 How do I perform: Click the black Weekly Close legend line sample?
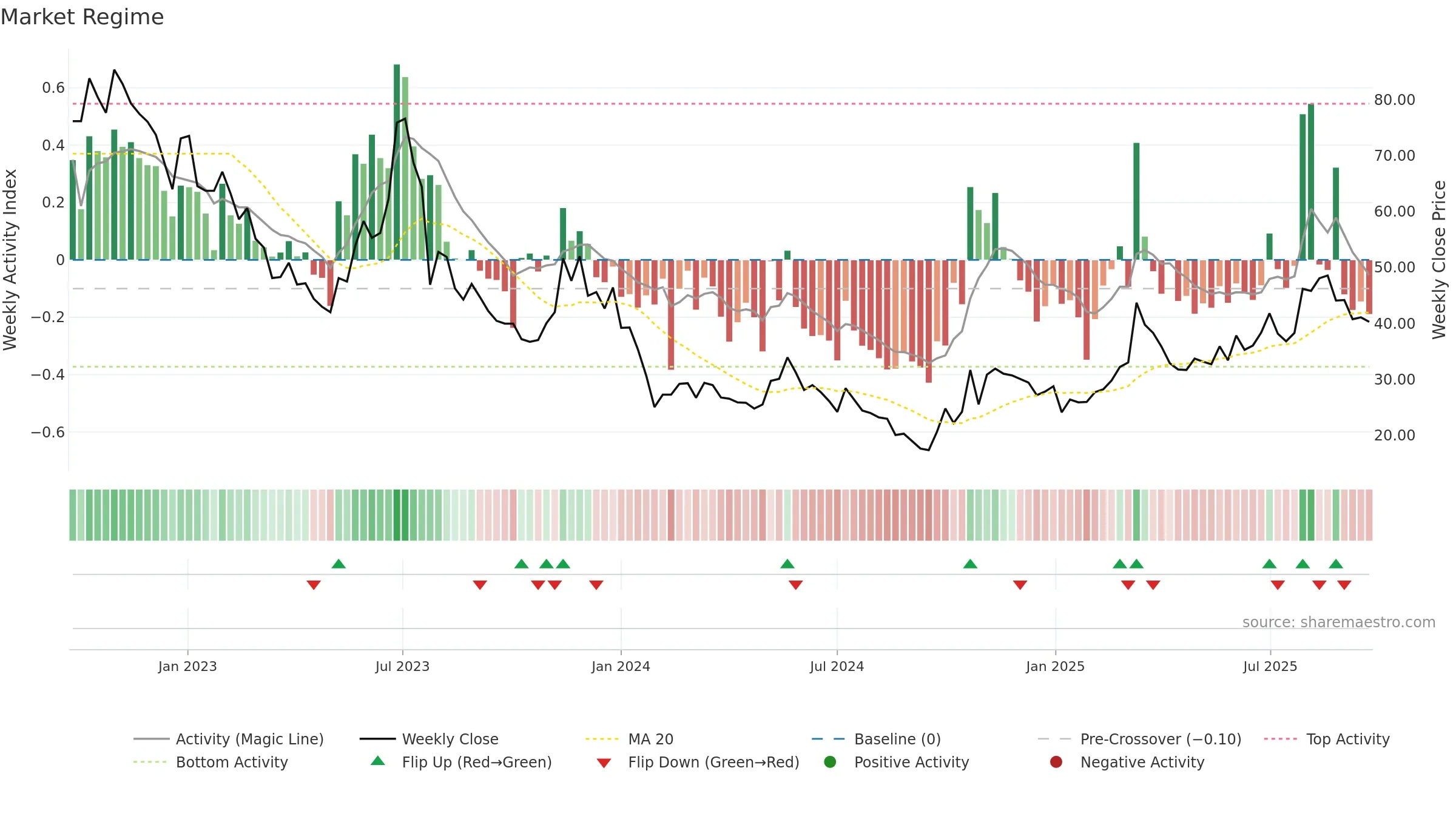[377, 739]
